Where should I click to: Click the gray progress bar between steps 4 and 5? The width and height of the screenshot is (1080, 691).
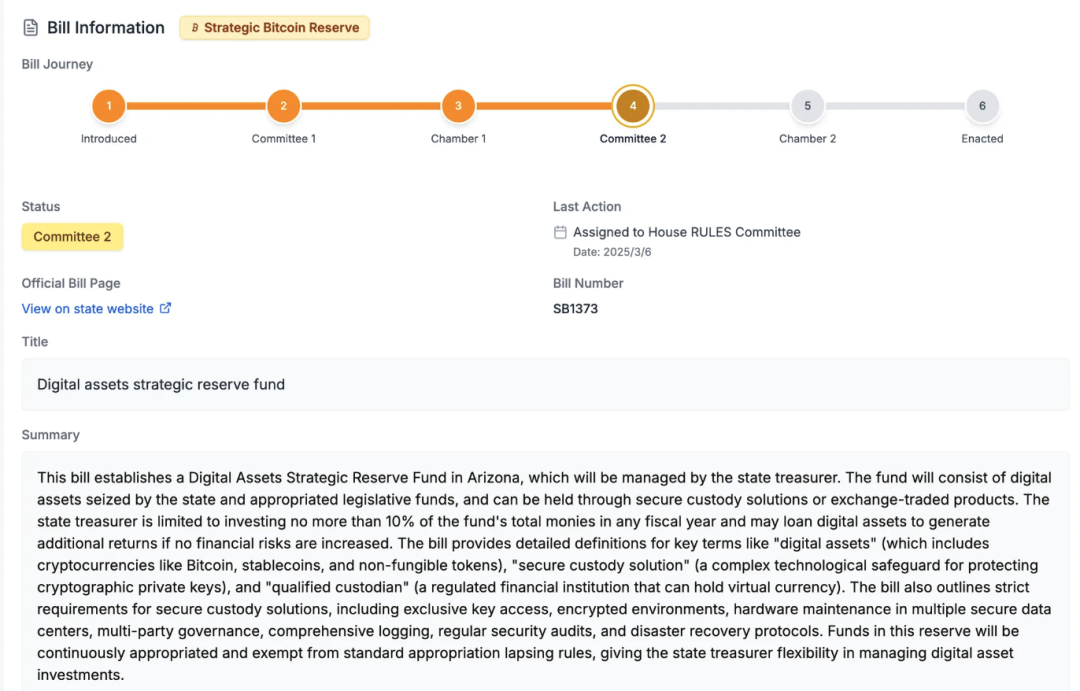click(720, 106)
